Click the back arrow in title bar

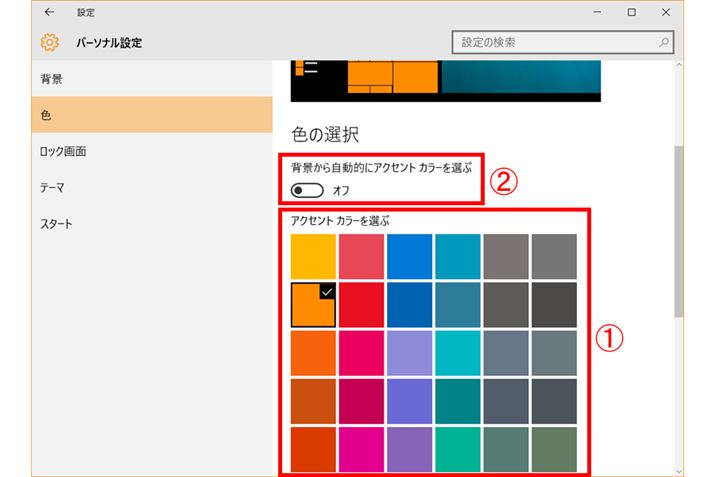click(49, 12)
